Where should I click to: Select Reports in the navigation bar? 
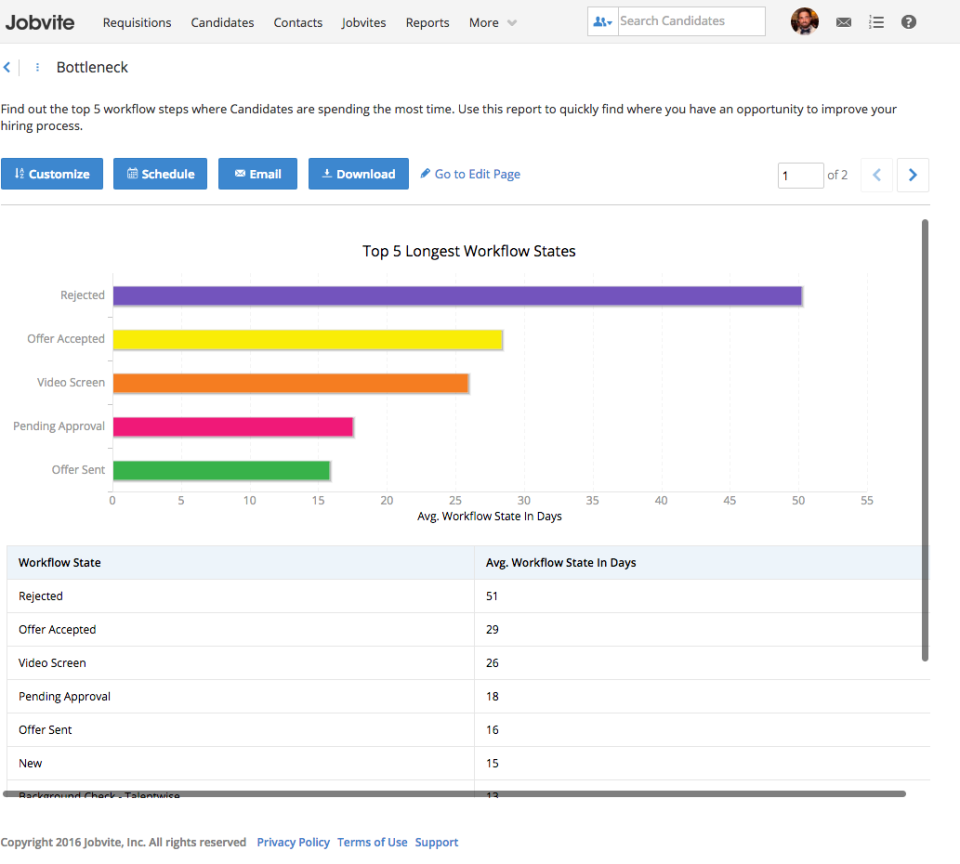[x=427, y=22]
